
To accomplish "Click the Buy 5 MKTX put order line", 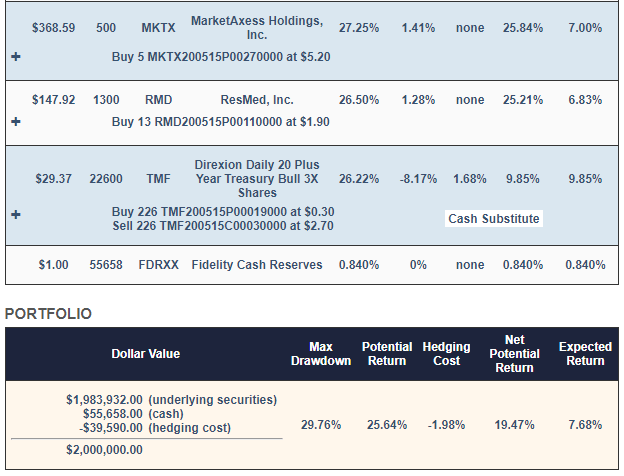I will 221,58.
